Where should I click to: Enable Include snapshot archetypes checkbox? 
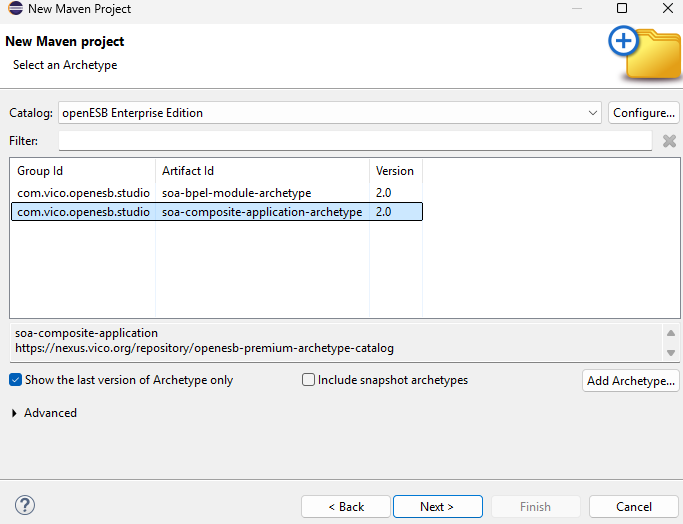(x=308, y=380)
